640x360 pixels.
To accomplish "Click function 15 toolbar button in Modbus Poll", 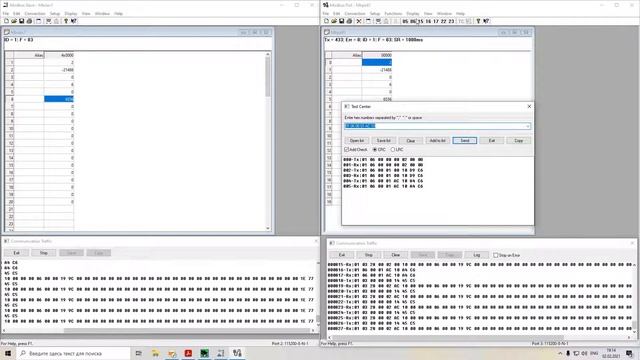I will 421,21.
